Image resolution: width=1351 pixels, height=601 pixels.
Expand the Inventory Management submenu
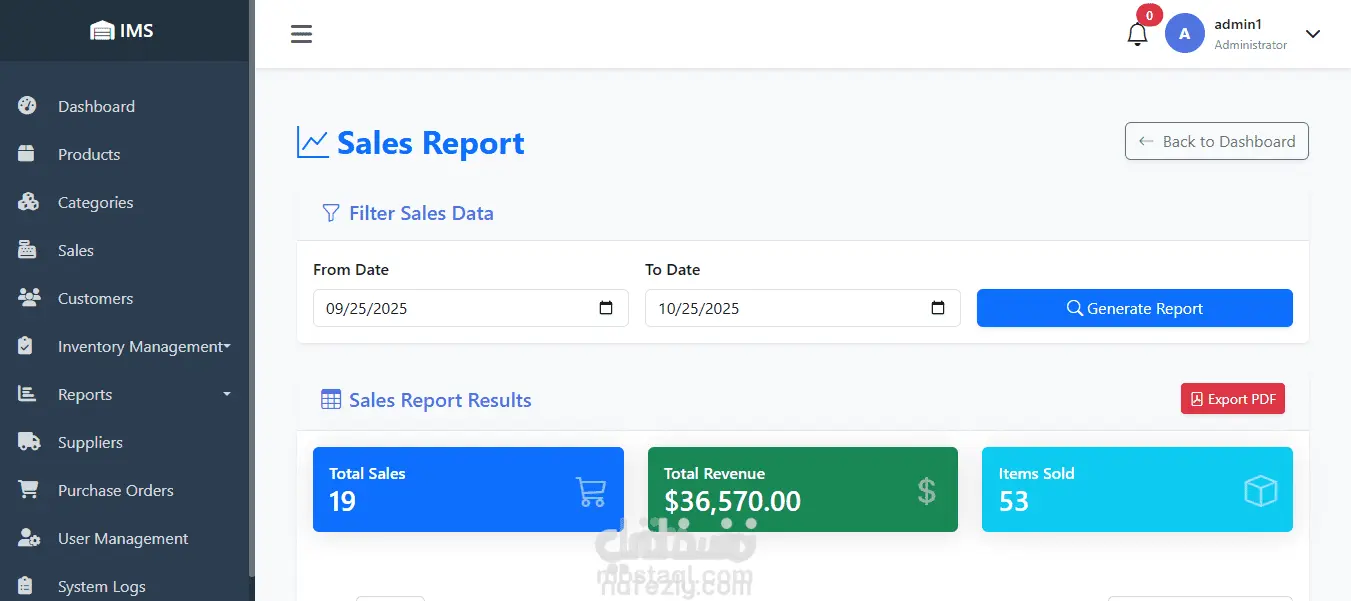[x=227, y=346]
